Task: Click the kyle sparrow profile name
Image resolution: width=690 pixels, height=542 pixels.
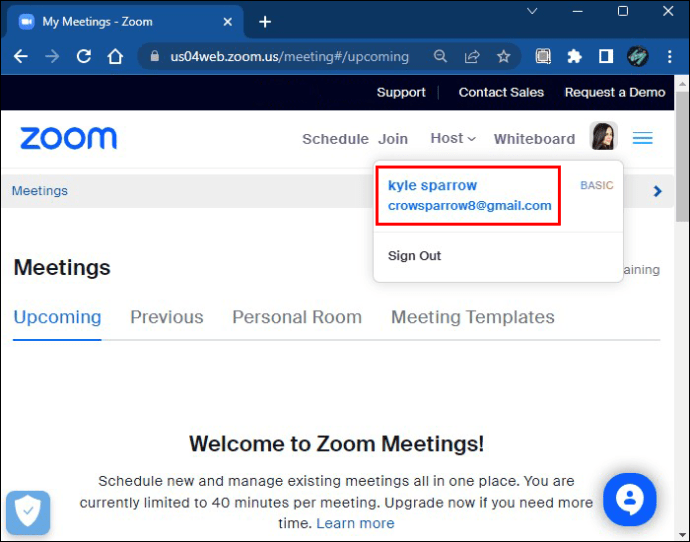Action: point(432,185)
